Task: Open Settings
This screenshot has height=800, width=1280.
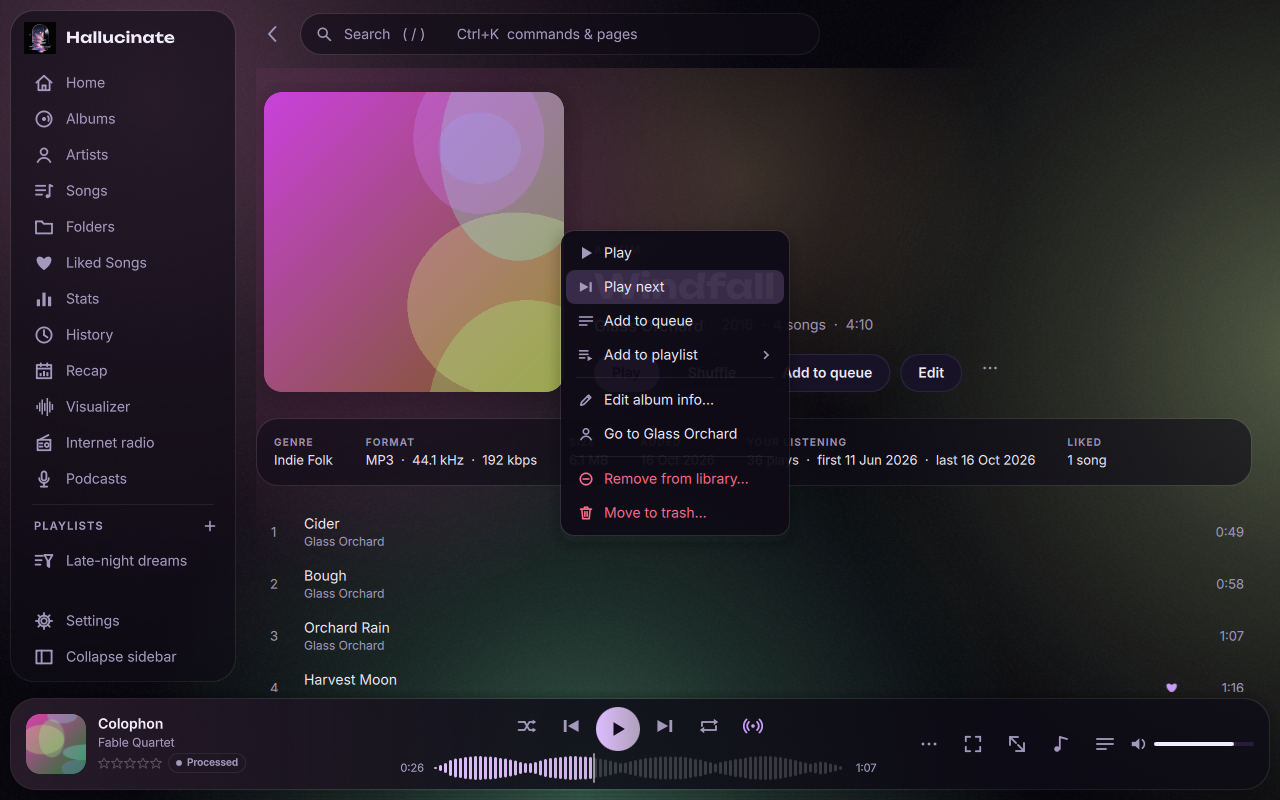Action: pyautogui.click(x=123, y=621)
